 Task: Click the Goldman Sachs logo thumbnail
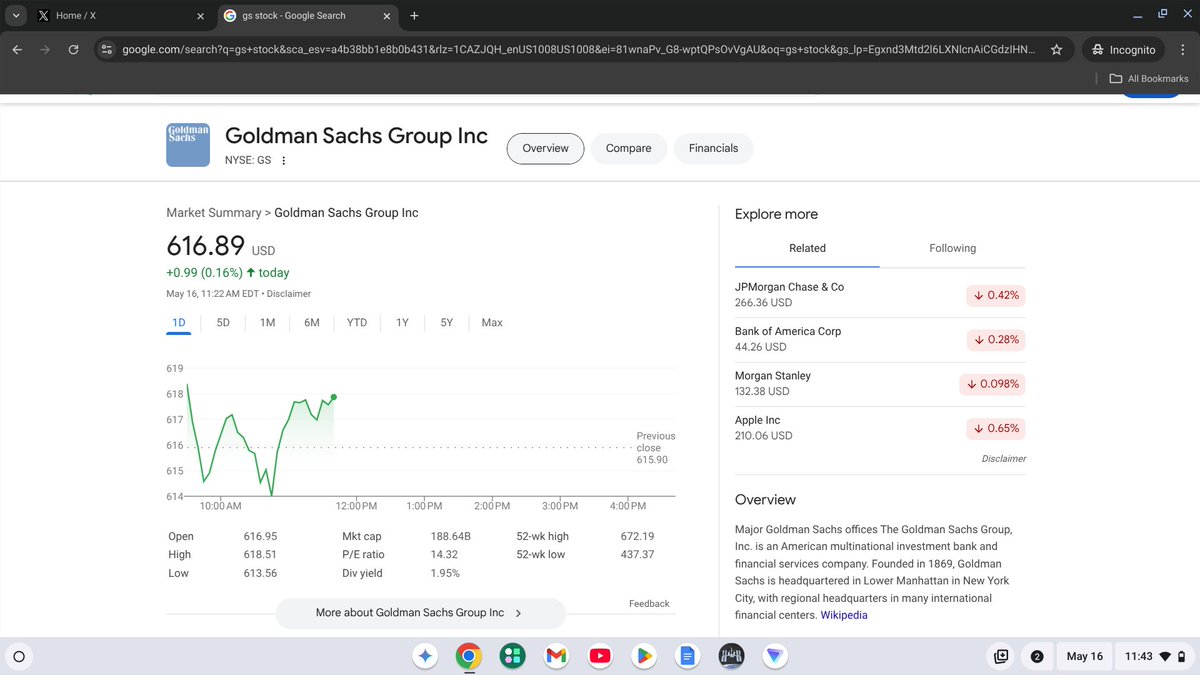click(188, 145)
